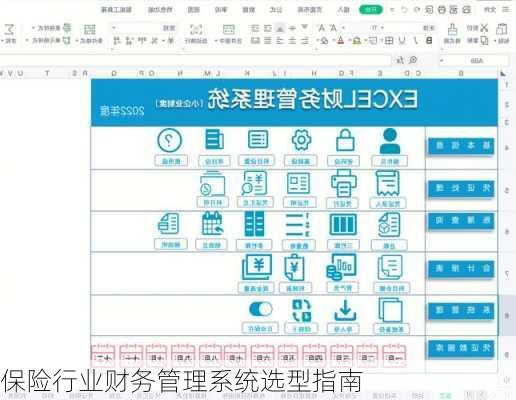
Task: Pick the red font color swatch
Action: 340,41
